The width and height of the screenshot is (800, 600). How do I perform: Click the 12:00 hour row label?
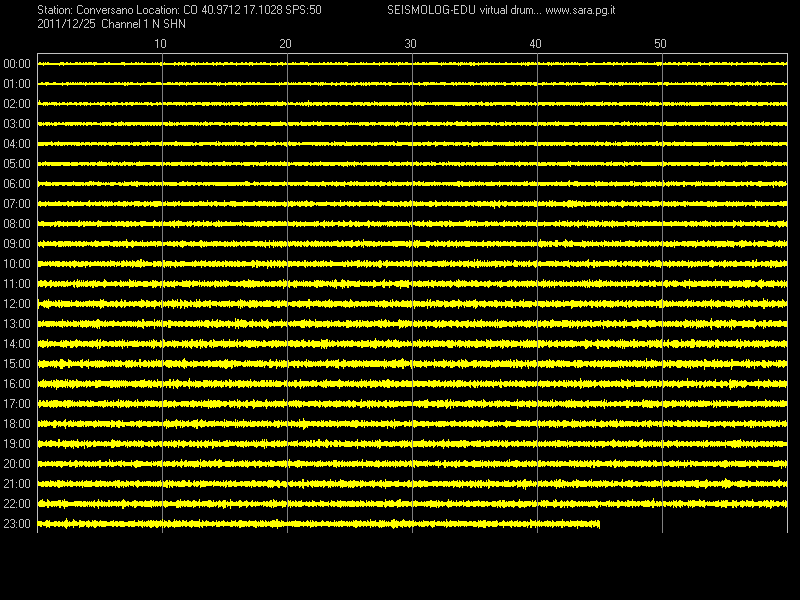(17, 304)
